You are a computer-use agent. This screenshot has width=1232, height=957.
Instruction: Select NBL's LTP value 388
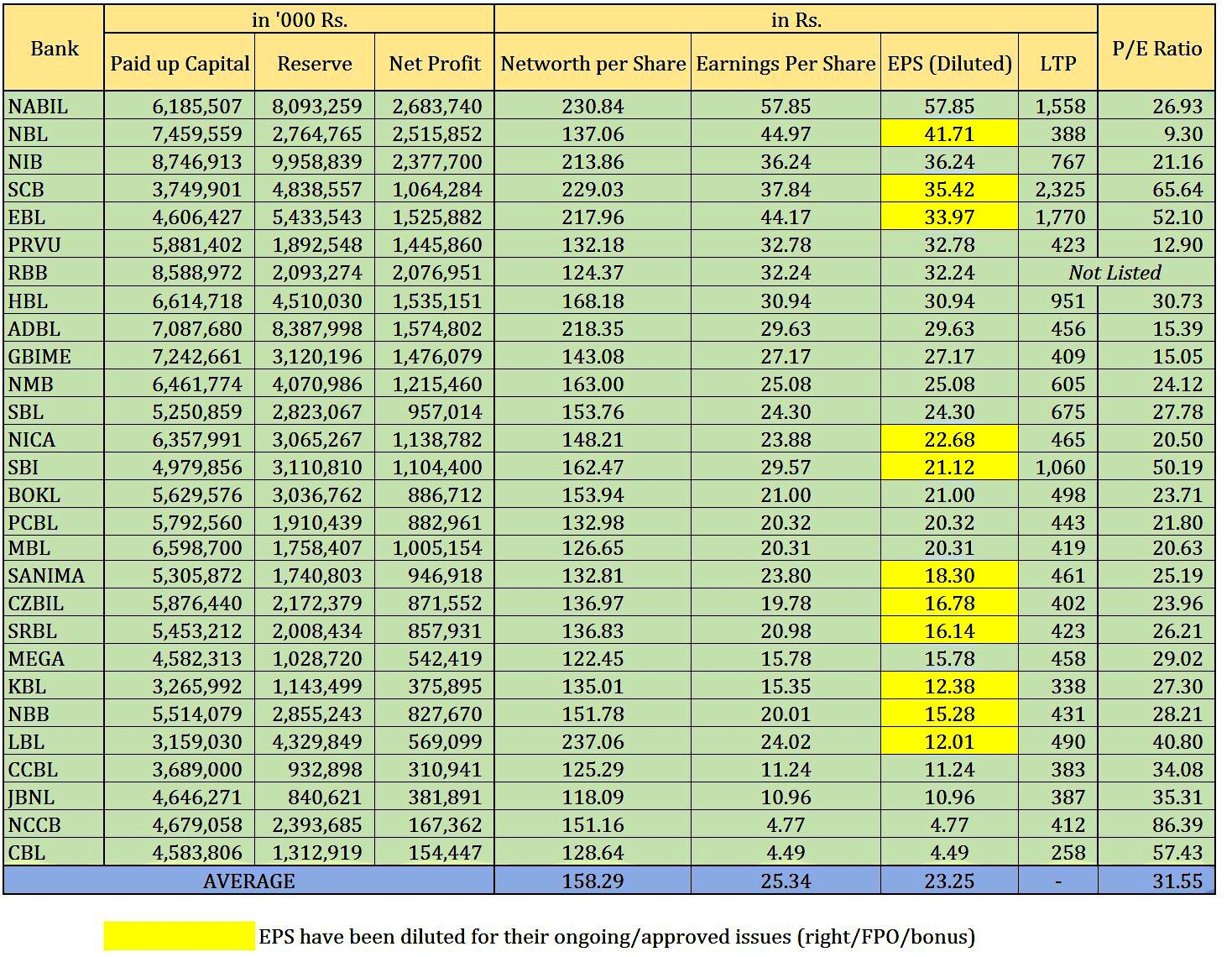coord(1057,133)
